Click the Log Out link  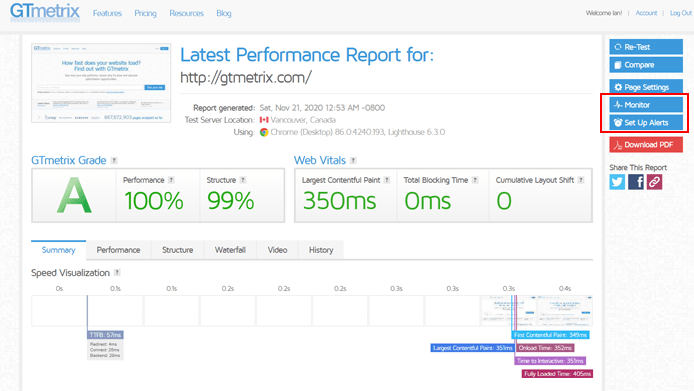point(681,13)
